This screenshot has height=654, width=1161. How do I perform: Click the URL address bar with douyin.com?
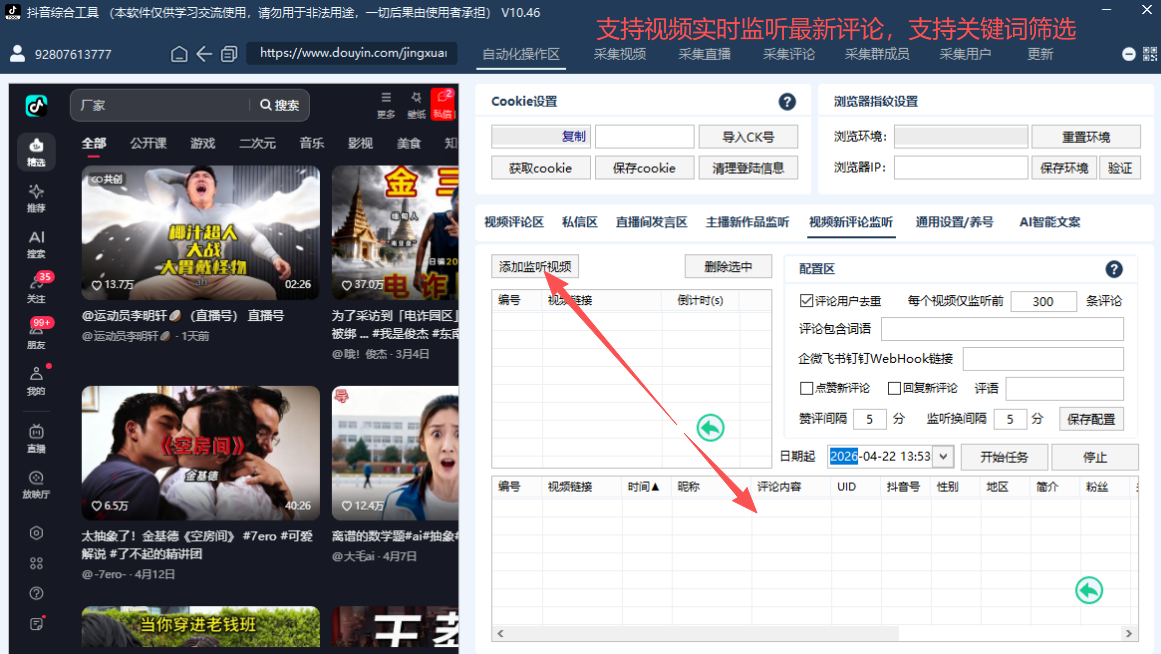352,53
